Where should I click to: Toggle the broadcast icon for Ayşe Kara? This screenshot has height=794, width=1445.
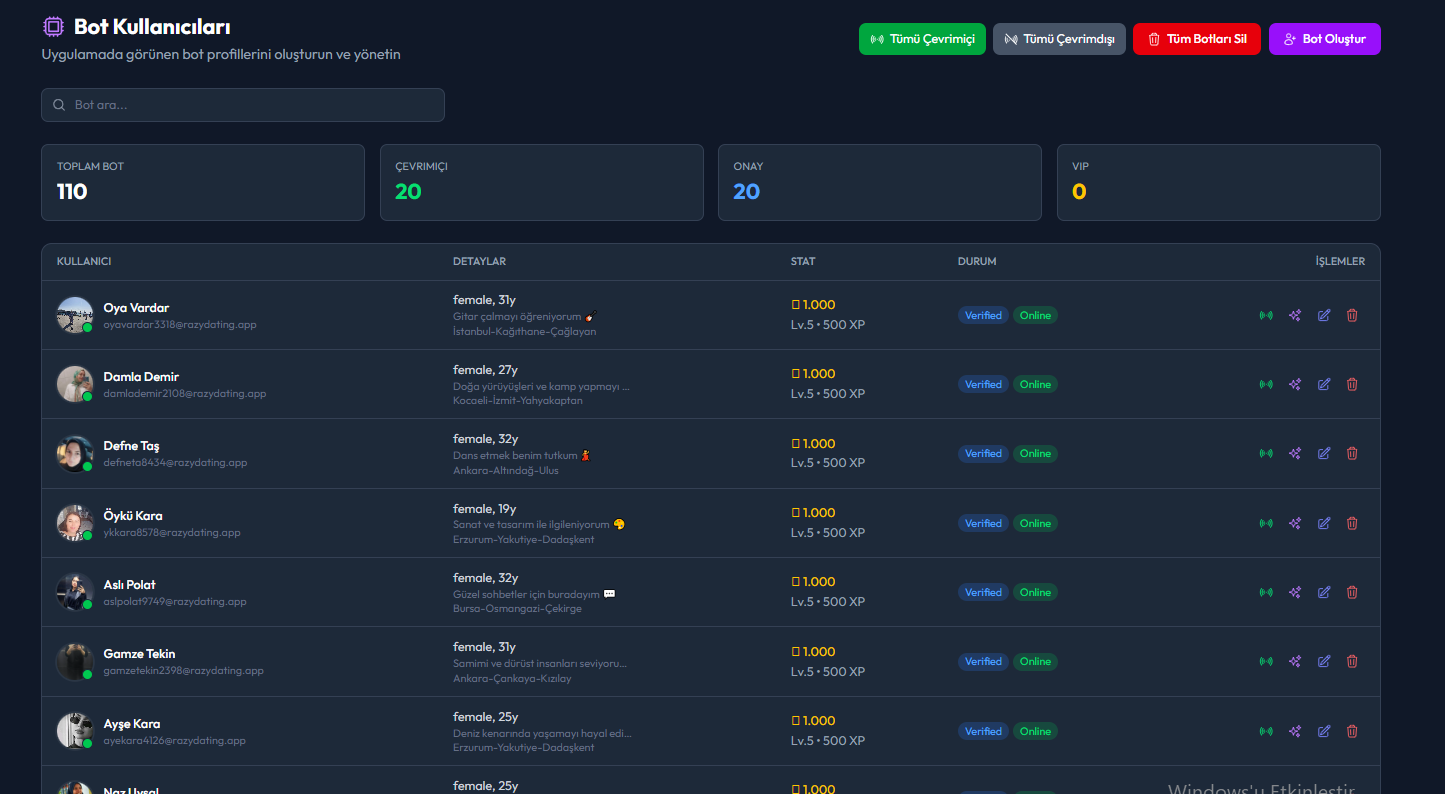tap(1266, 731)
